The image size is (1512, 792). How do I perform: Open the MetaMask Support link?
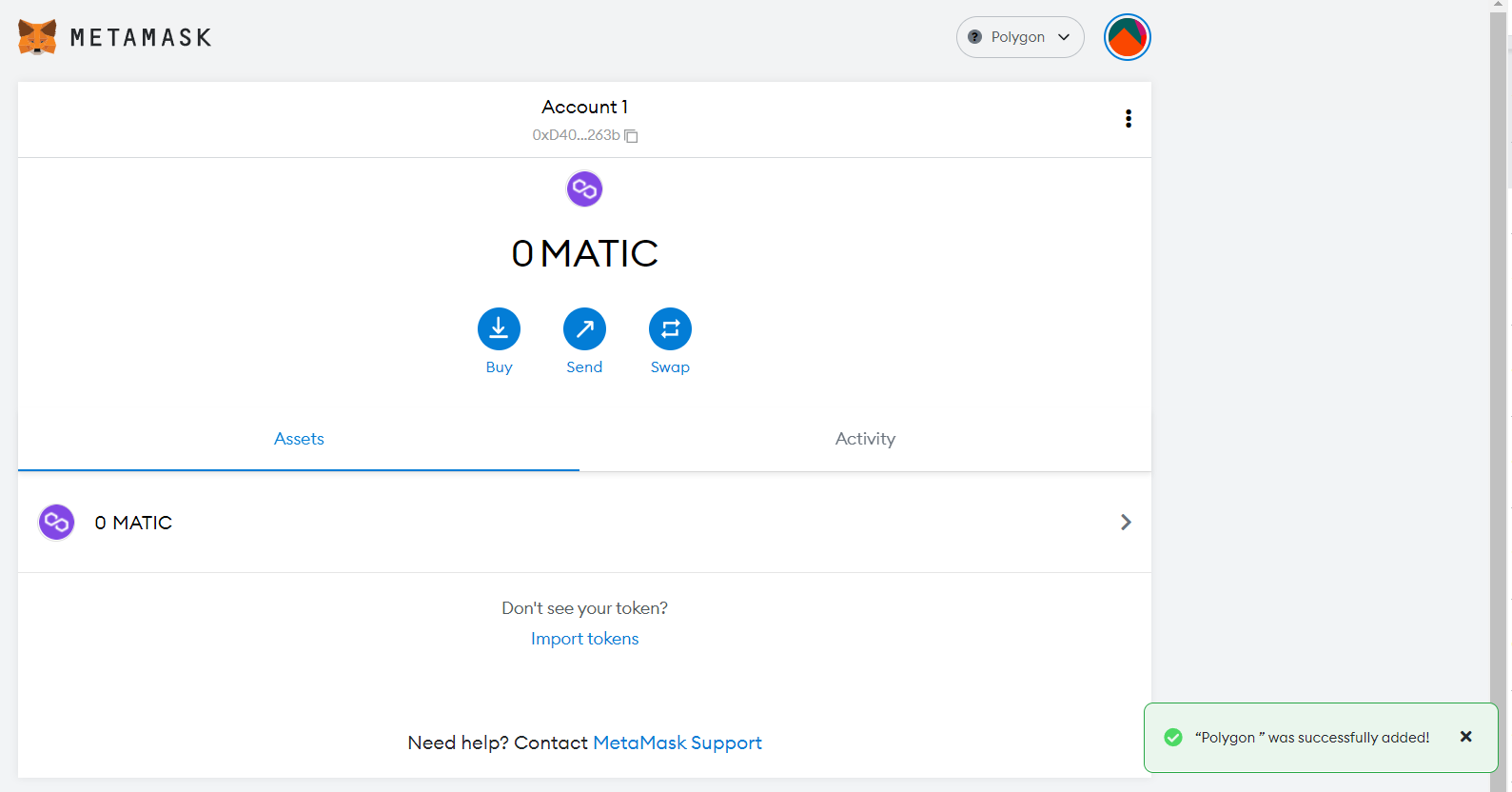[677, 742]
